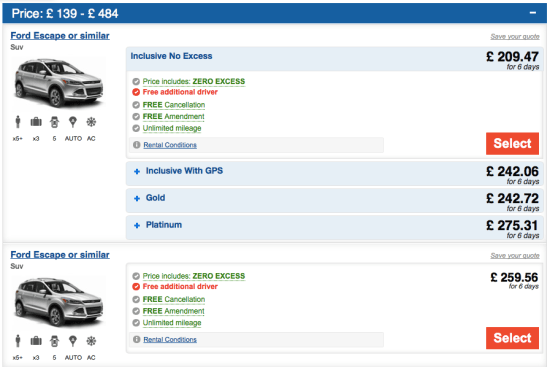Click the info icon beside first Rental Conditions
Image resolution: width=550 pixels, height=367 pixels.
(136, 145)
